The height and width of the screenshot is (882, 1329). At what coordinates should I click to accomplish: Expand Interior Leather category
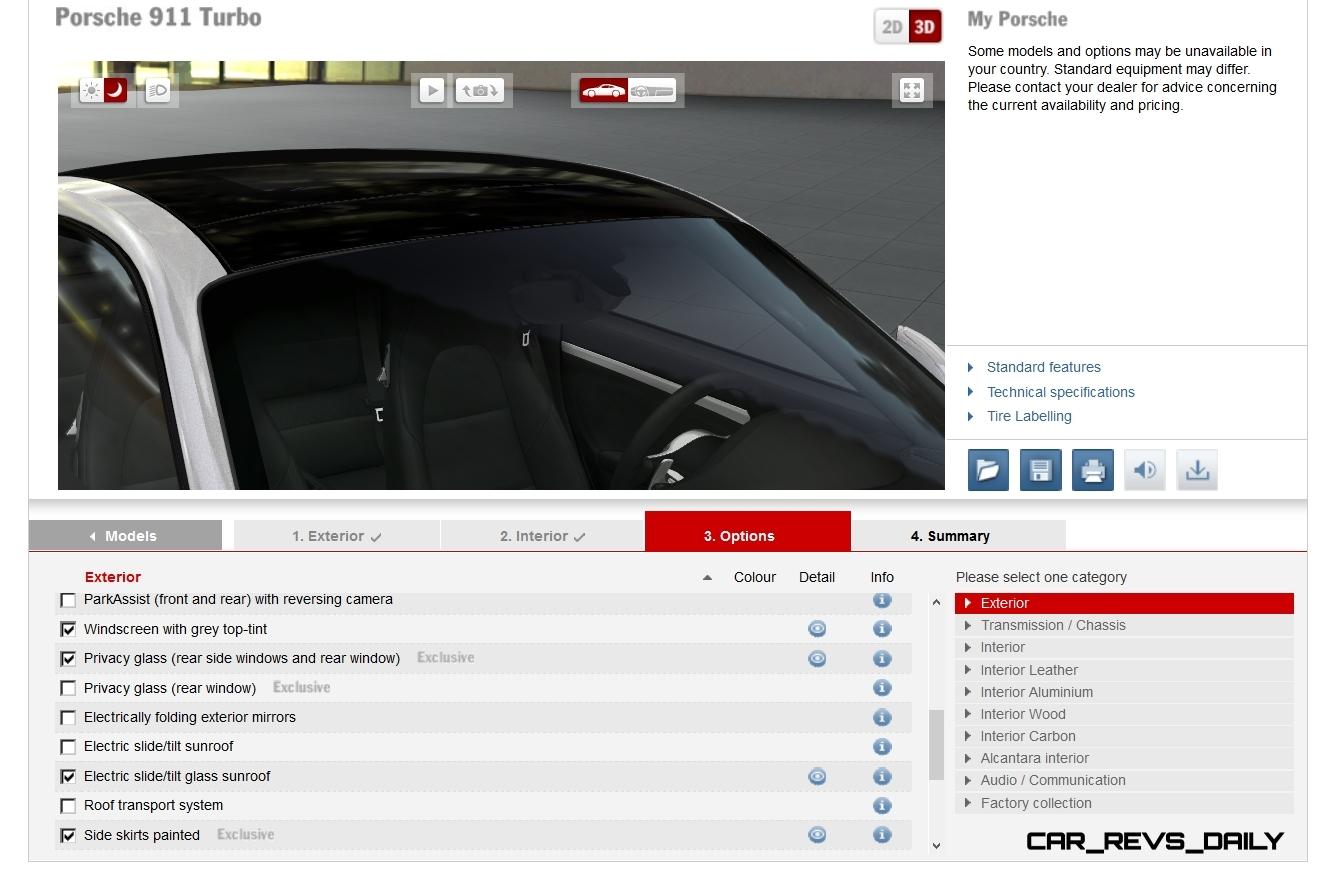coord(1124,670)
